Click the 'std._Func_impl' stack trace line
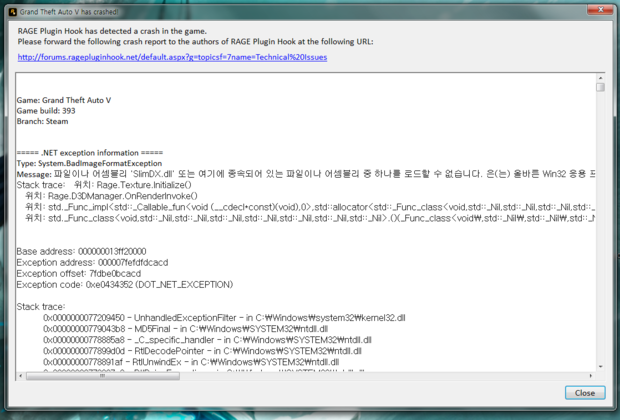Image resolution: width=620 pixels, height=420 pixels. tap(310, 207)
